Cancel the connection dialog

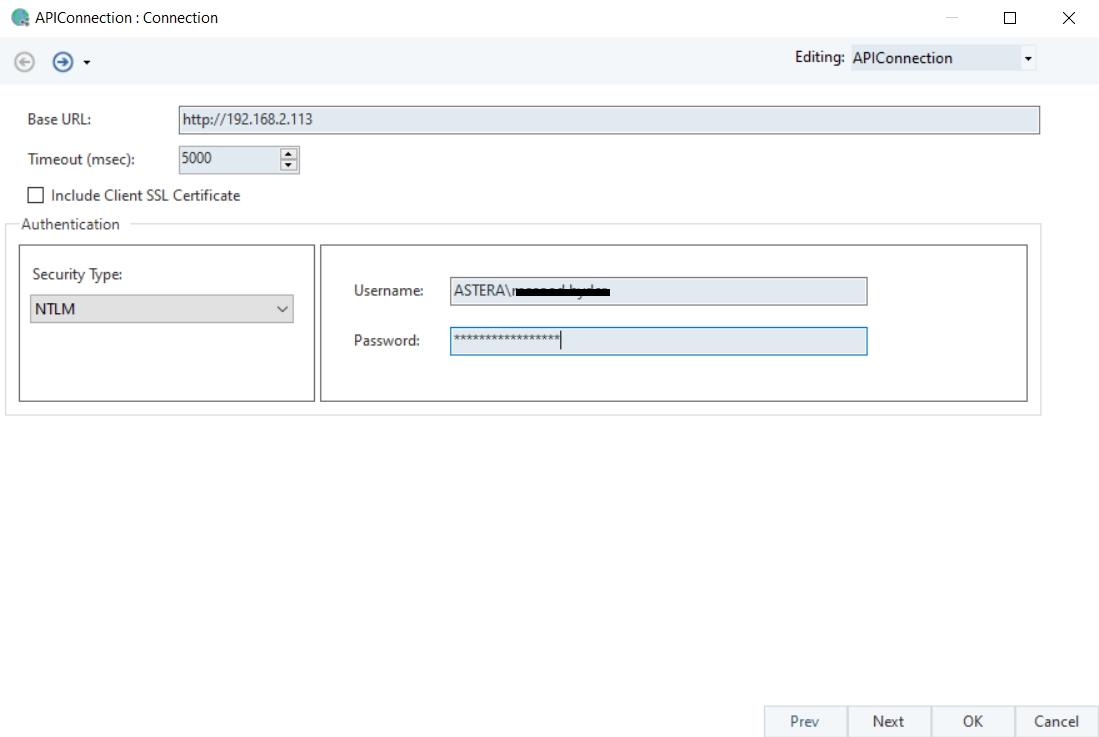1056,721
